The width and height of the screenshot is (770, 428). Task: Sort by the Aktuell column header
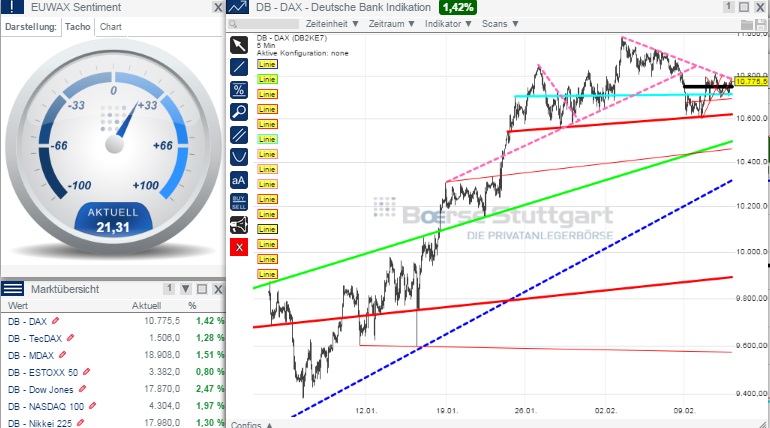click(146, 305)
